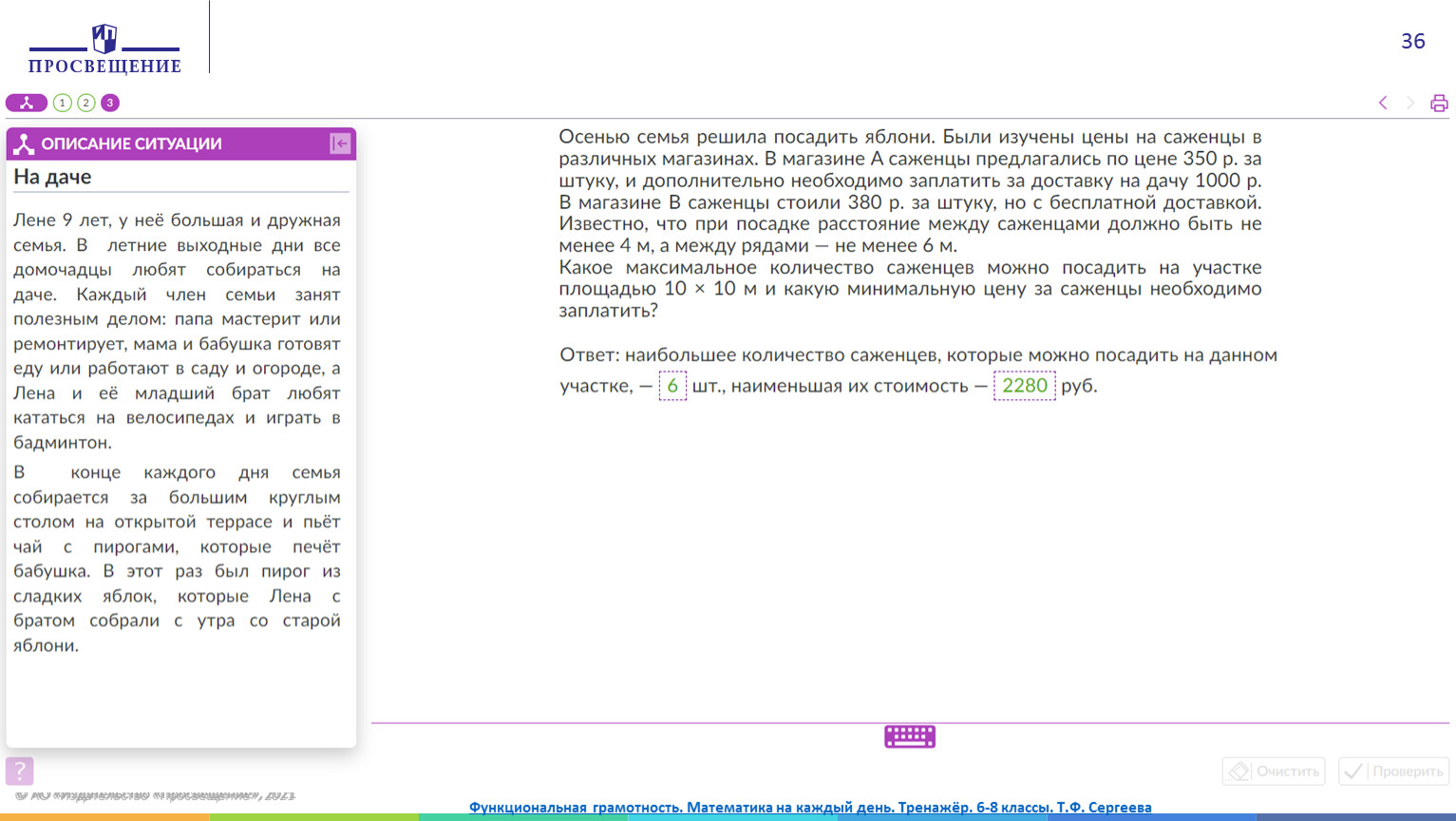Screen dimensions: 1456x821
Task: Switch to question 2
Action: (86, 103)
